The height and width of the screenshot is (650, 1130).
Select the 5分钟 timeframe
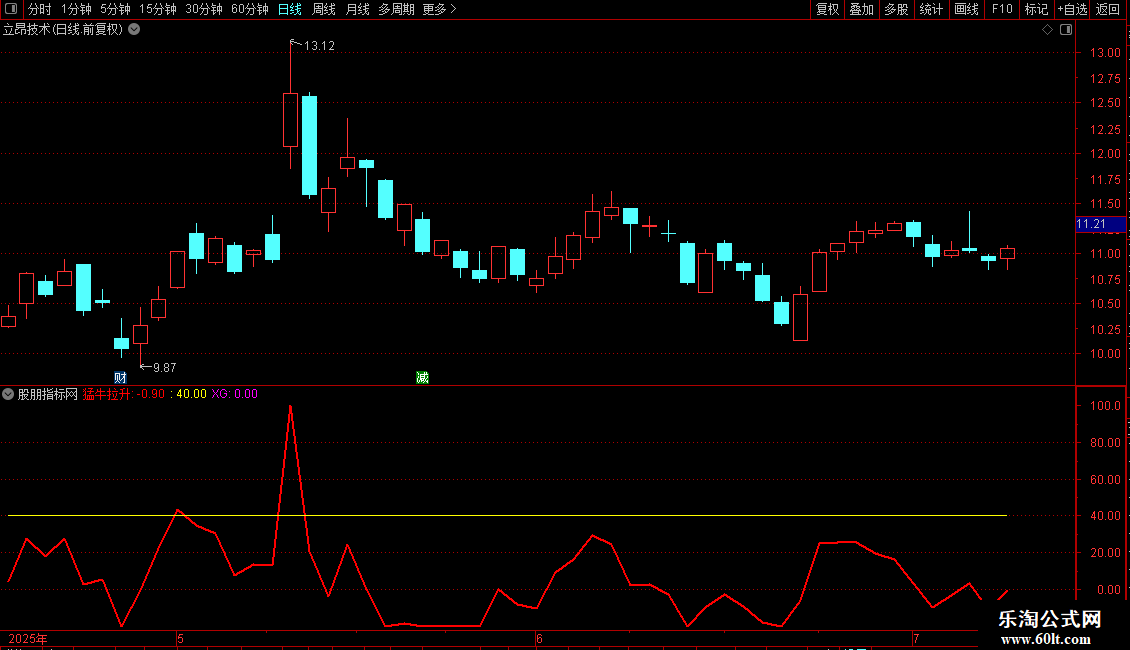point(115,9)
